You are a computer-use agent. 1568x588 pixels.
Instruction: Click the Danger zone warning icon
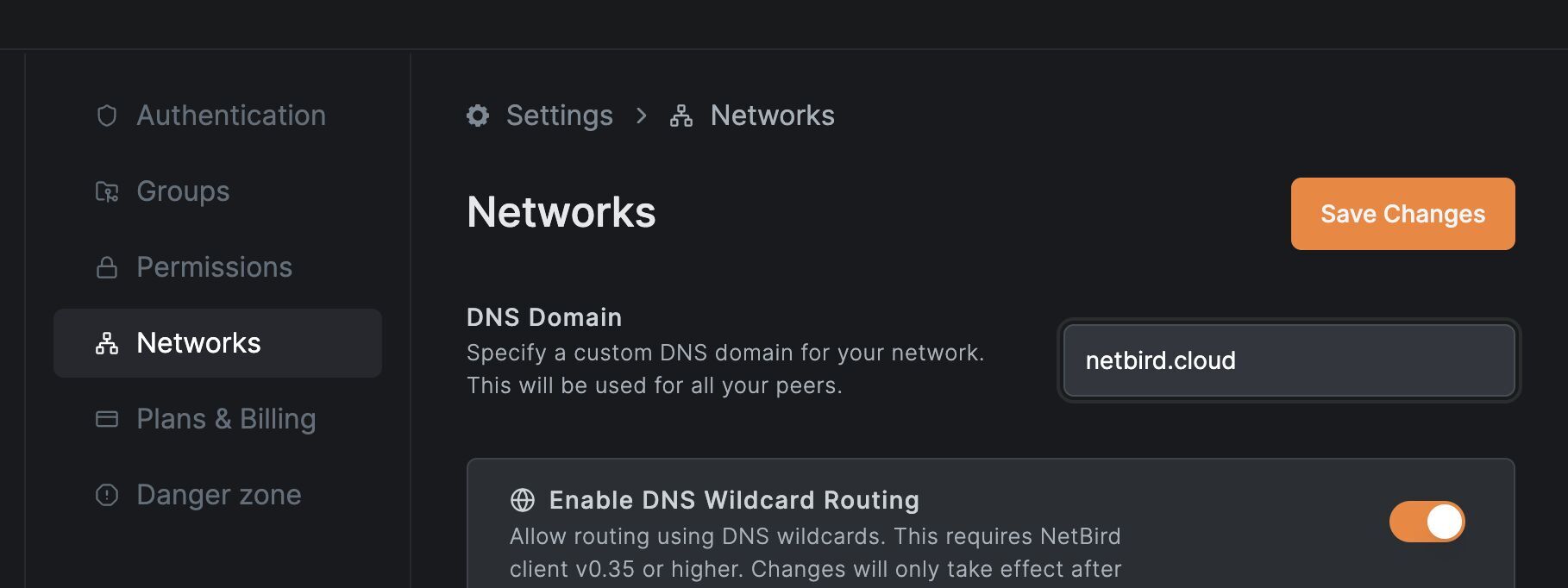tap(107, 495)
